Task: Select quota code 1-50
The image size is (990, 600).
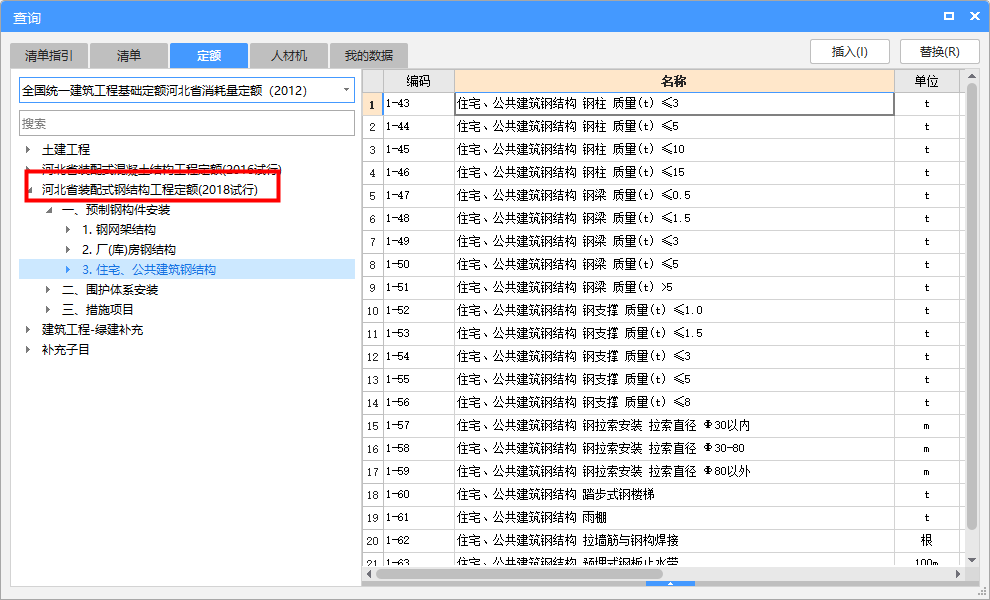Action: [419, 264]
